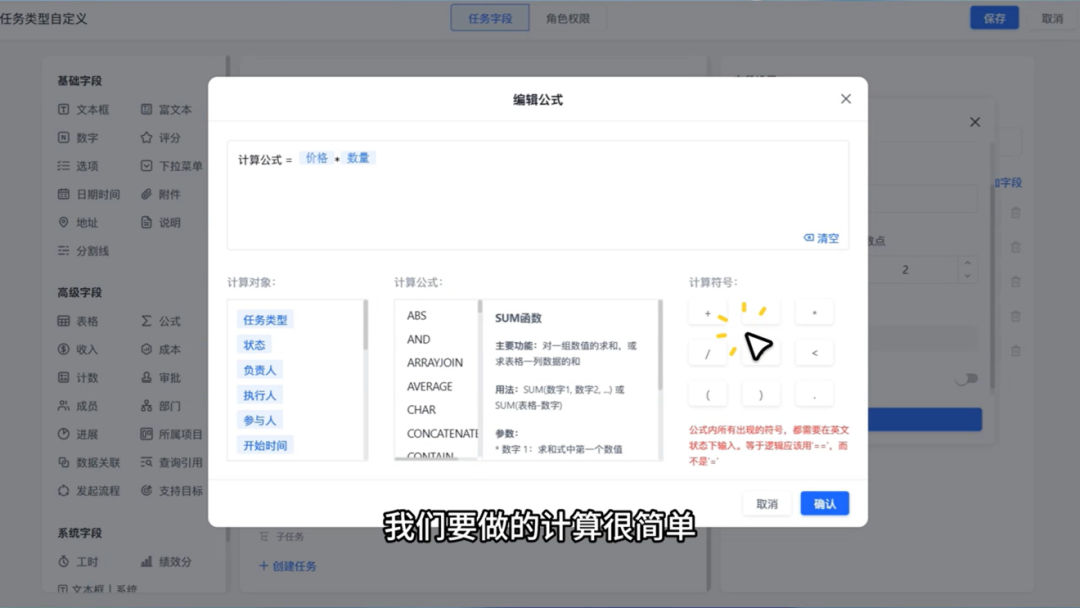Select the 数量 token in formula
The width and height of the screenshot is (1080, 608).
tap(358, 158)
